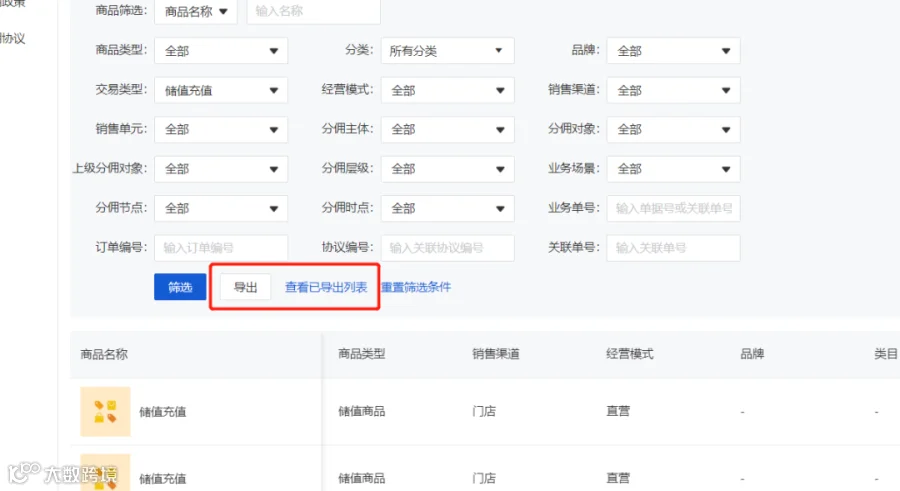
Task: Focus the 关联单号 input field
Action: tap(673, 248)
